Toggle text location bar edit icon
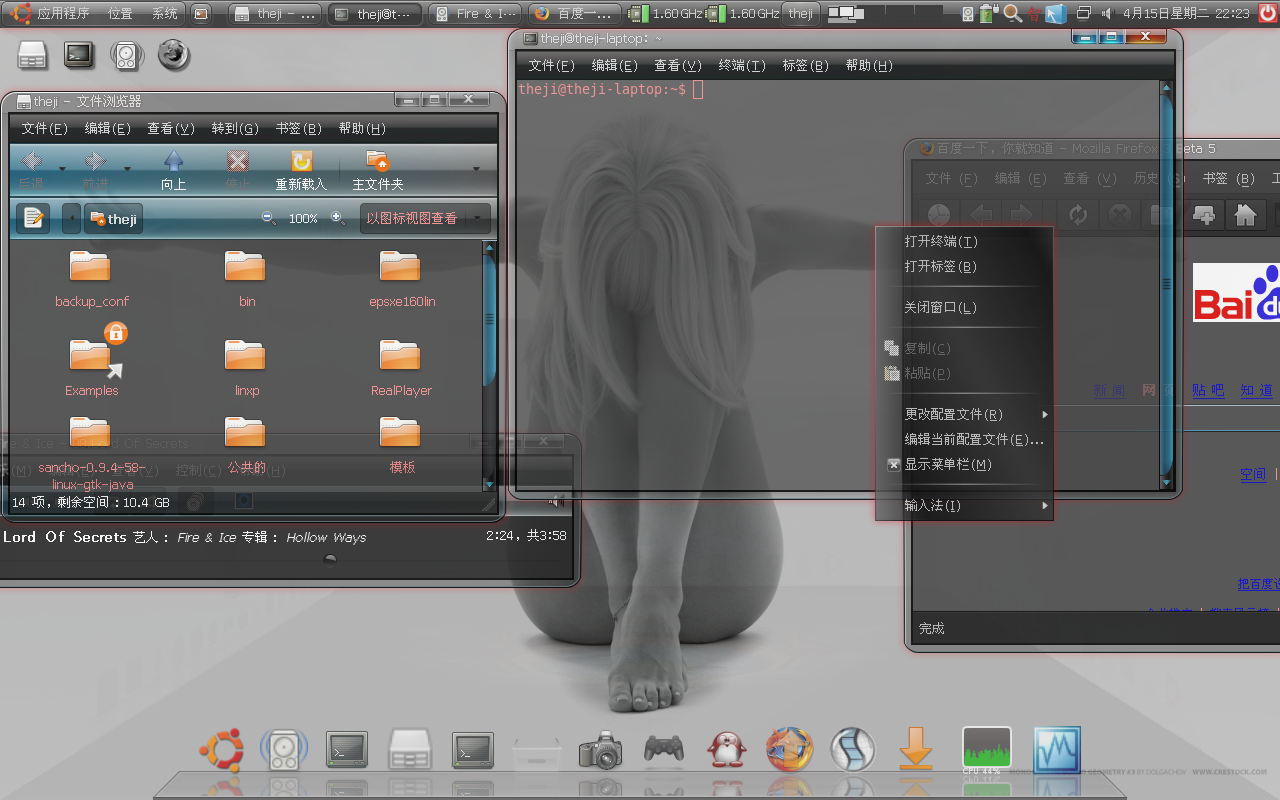The width and height of the screenshot is (1280, 800). tap(33, 218)
